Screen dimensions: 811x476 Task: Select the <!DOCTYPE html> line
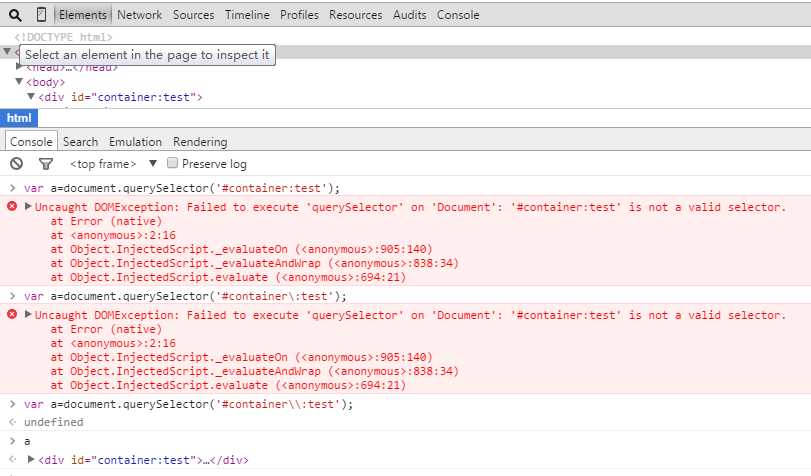coord(63,37)
